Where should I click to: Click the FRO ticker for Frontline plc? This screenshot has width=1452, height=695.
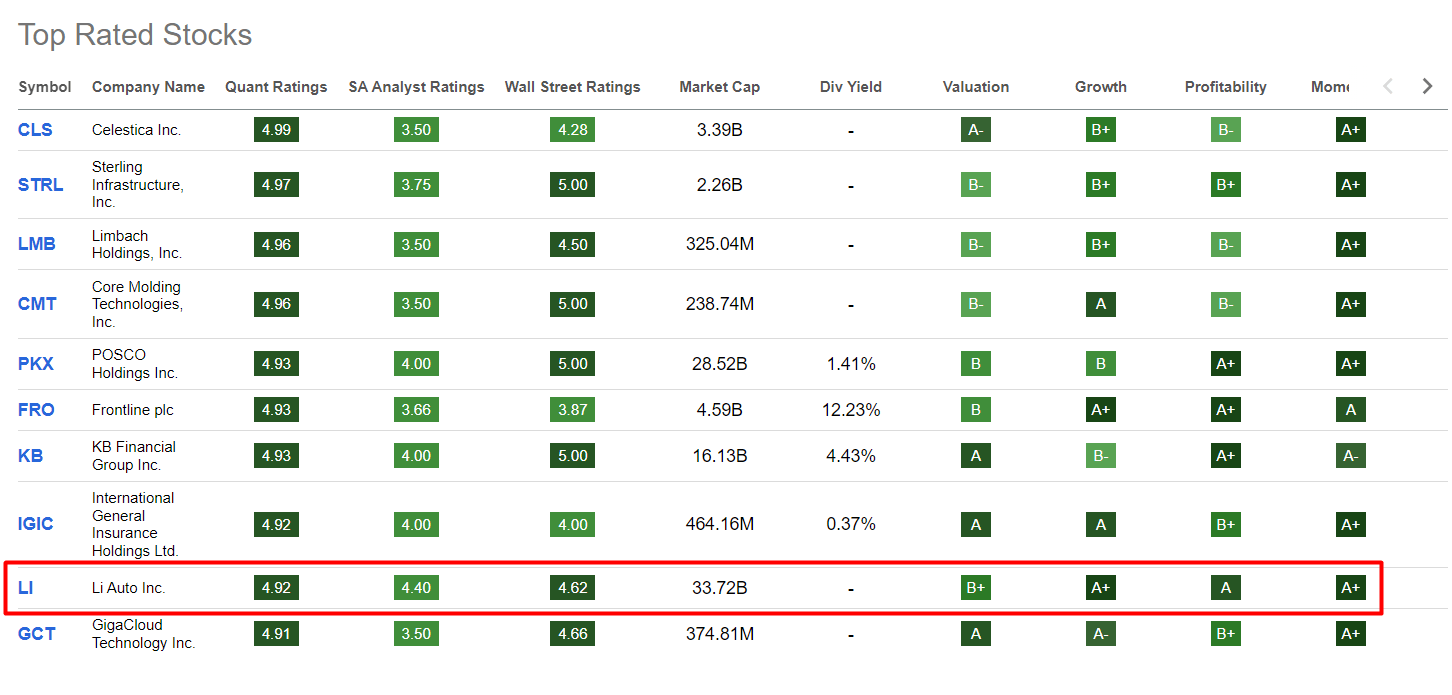tap(35, 409)
